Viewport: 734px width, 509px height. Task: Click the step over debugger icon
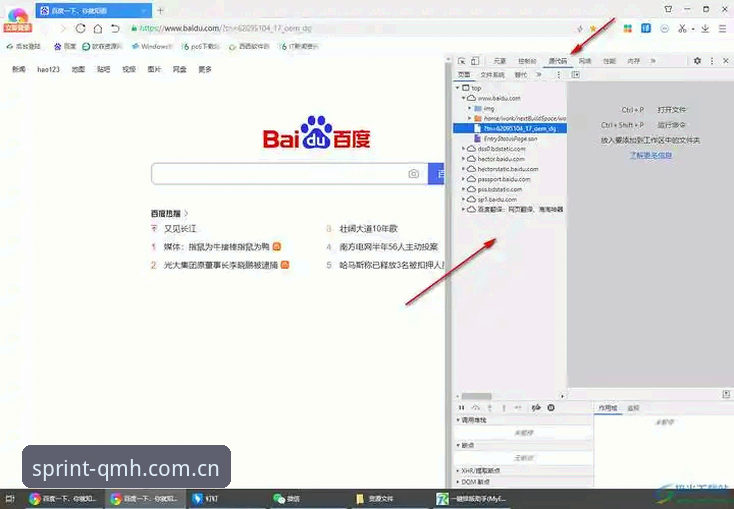tap(476, 408)
